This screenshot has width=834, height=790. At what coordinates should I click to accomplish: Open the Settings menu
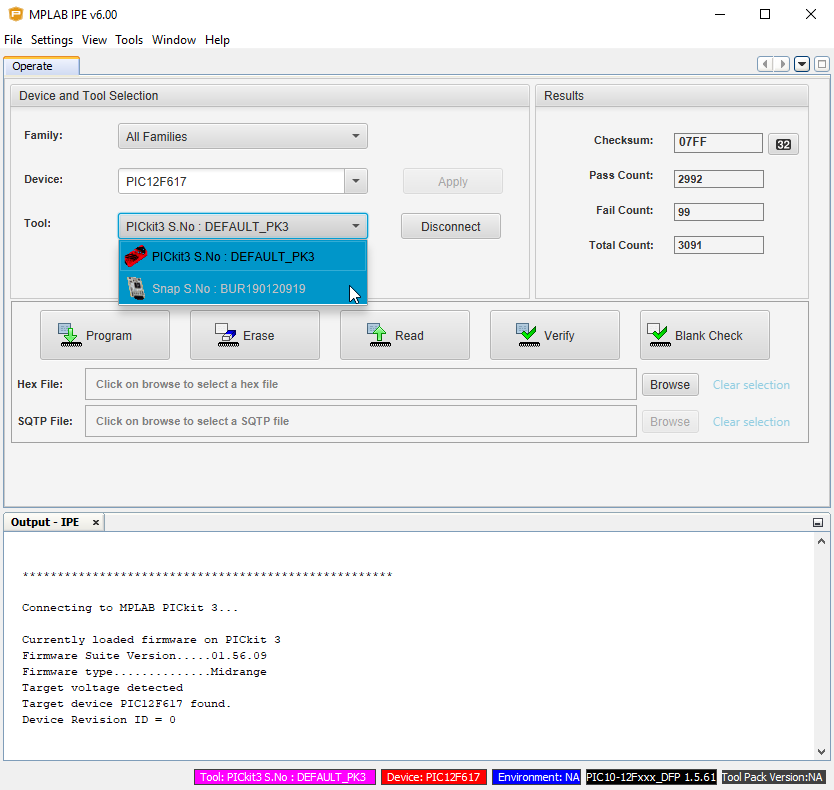point(52,40)
